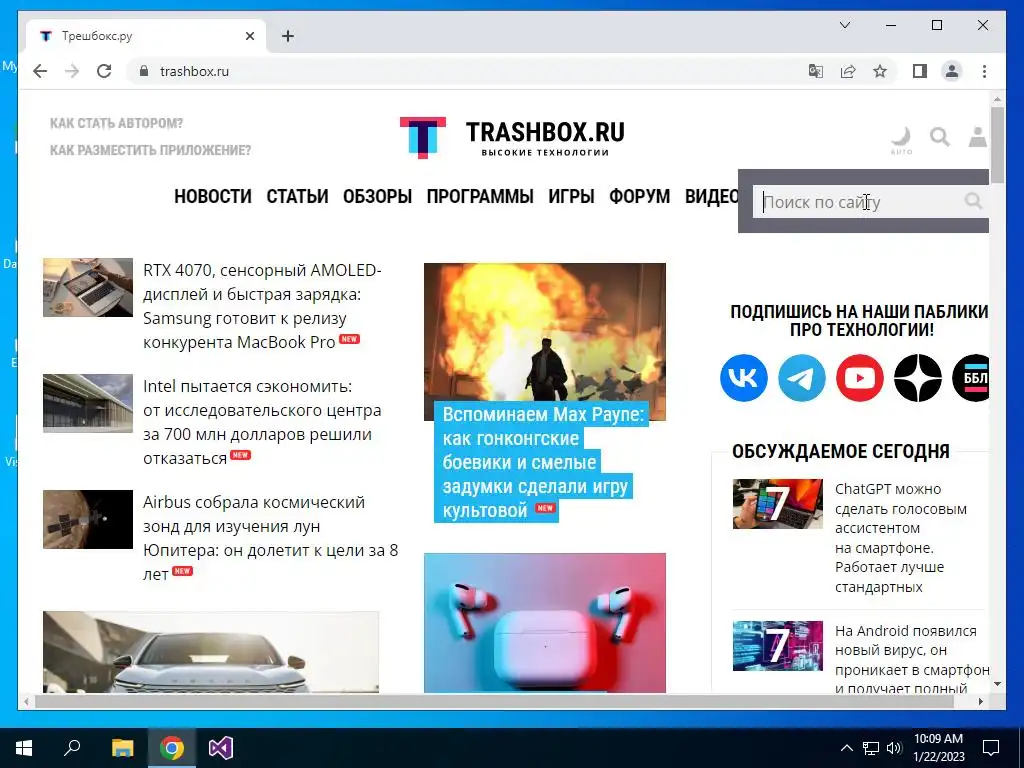
Task: Click the Trashbox.ru T logo
Action: [423, 137]
